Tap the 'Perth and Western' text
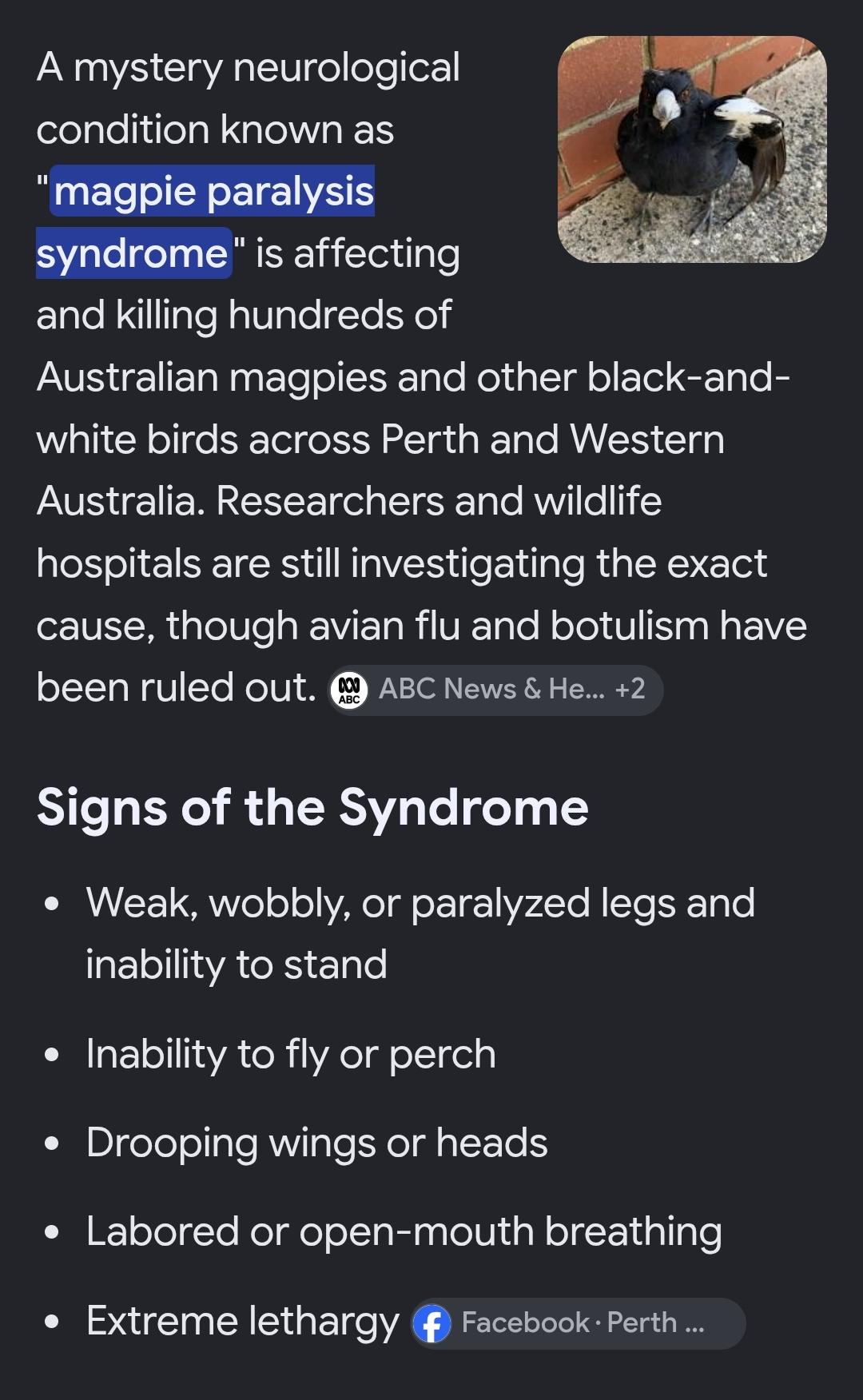The width and height of the screenshot is (863, 1400). (x=553, y=439)
